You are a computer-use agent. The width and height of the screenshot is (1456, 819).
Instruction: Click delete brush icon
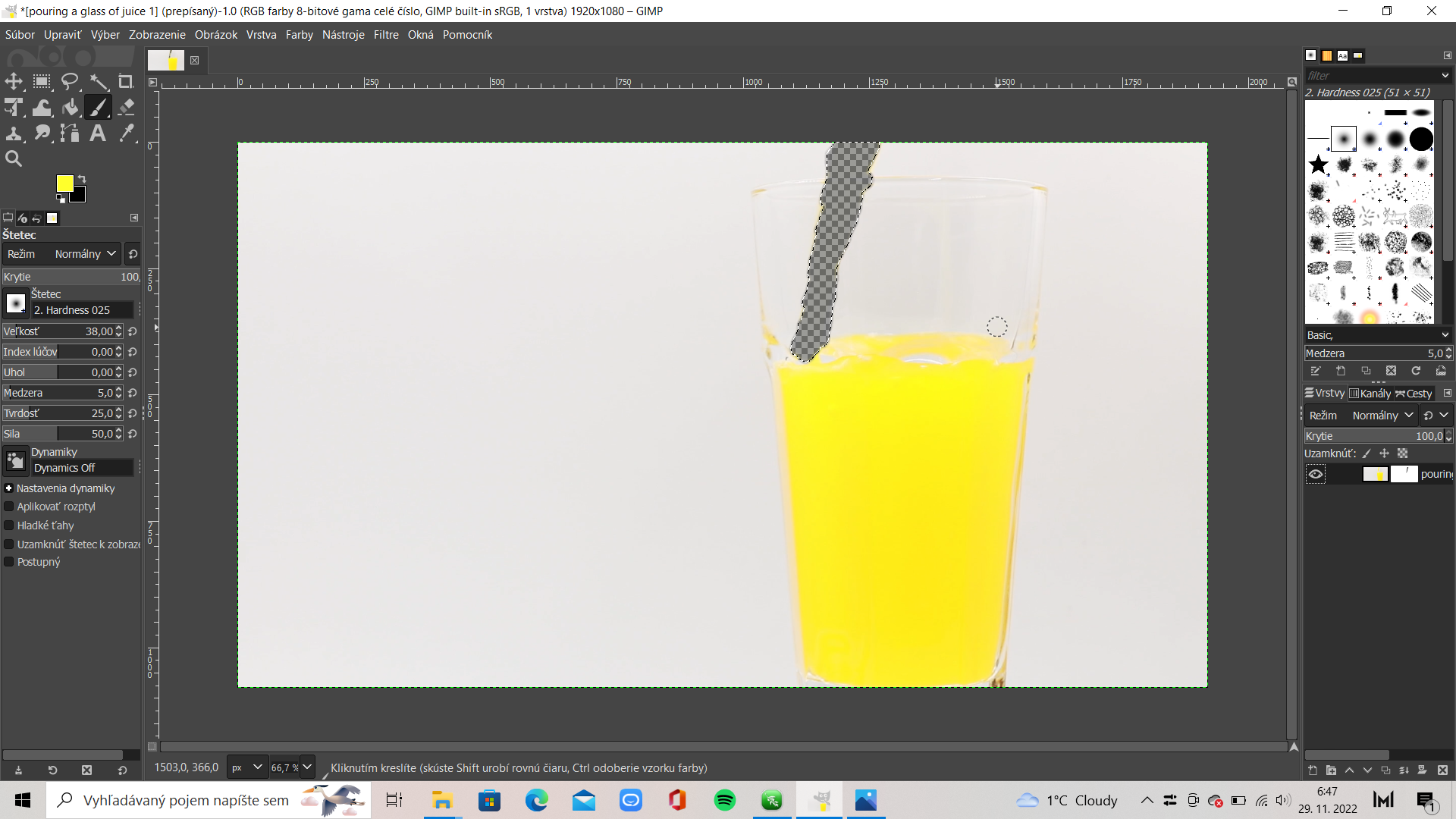coord(1391,371)
